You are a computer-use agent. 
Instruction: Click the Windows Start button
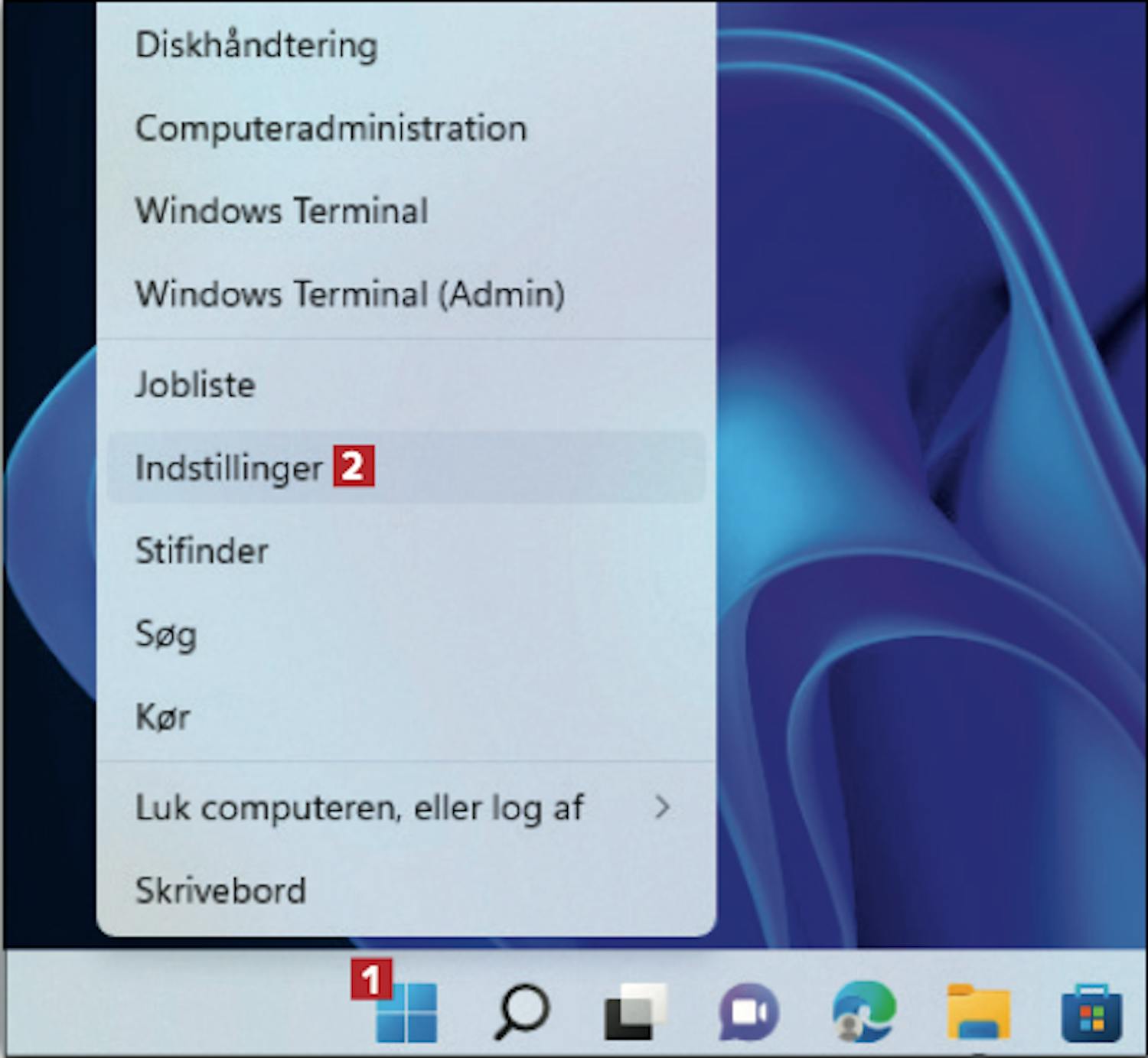click(406, 1013)
